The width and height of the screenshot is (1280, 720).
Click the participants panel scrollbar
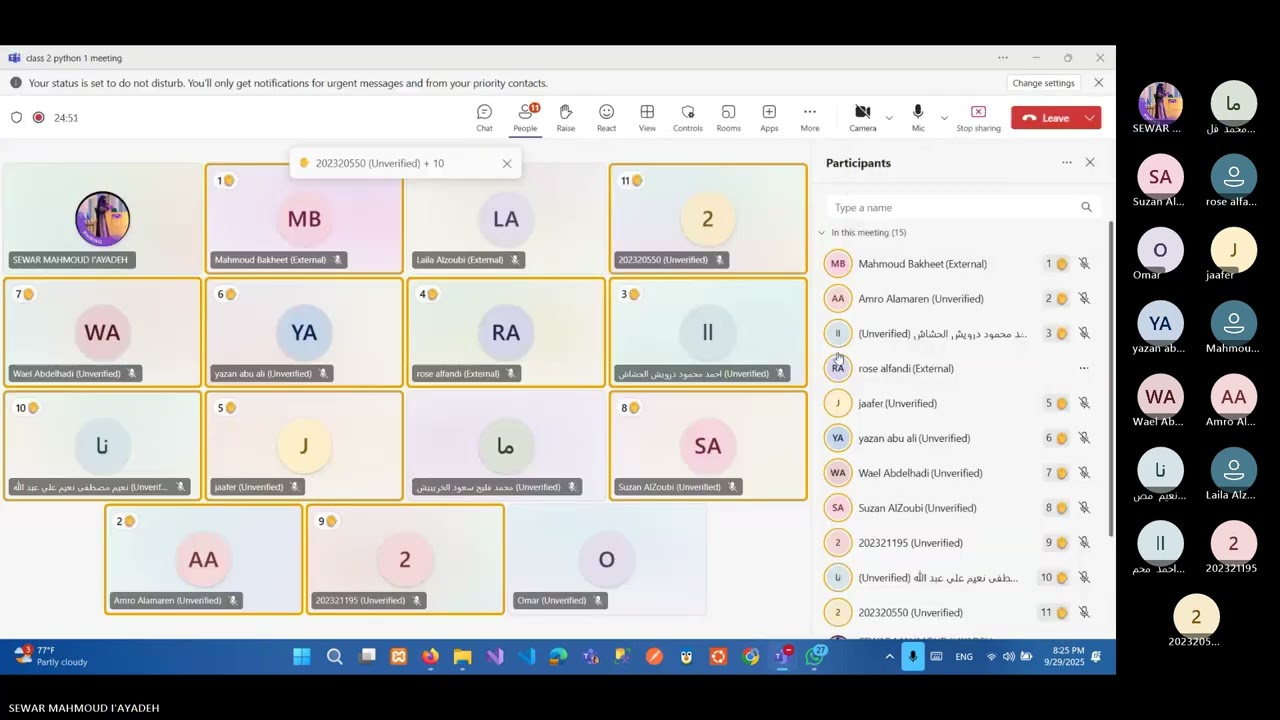(1110, 380)
